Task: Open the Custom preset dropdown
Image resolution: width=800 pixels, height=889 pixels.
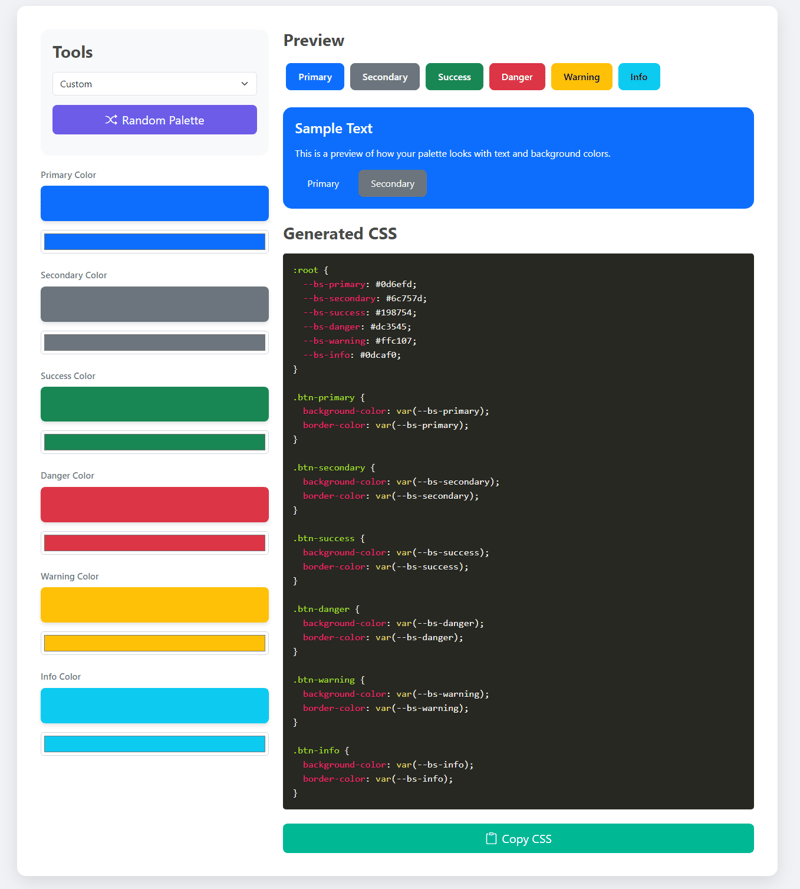Action: (x=154, y=84)
